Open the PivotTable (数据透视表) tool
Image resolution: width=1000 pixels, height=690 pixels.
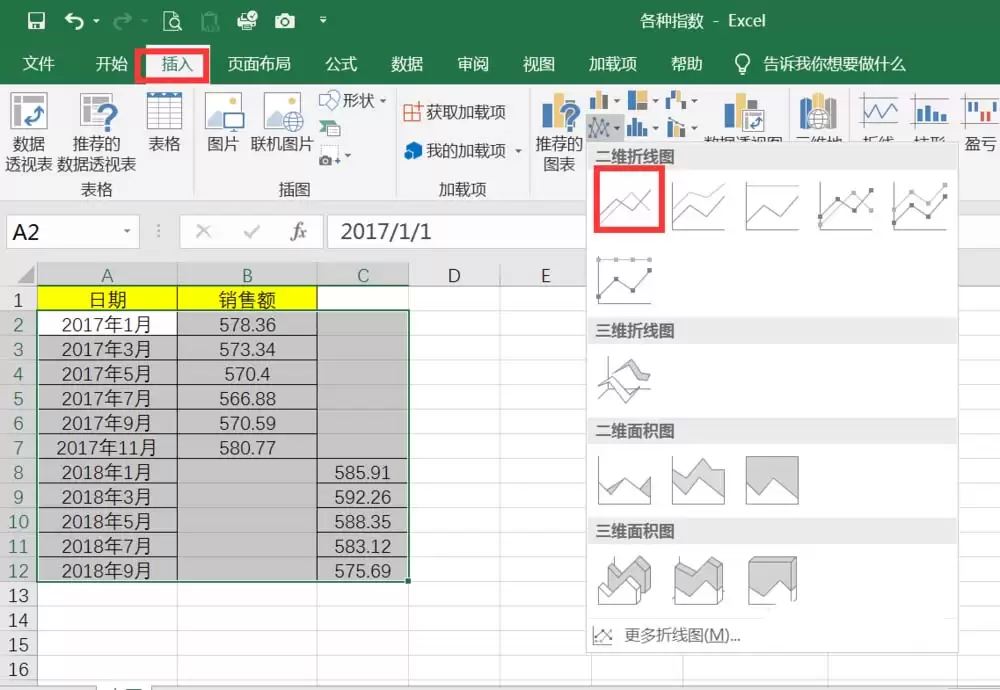tap(28, 131)
